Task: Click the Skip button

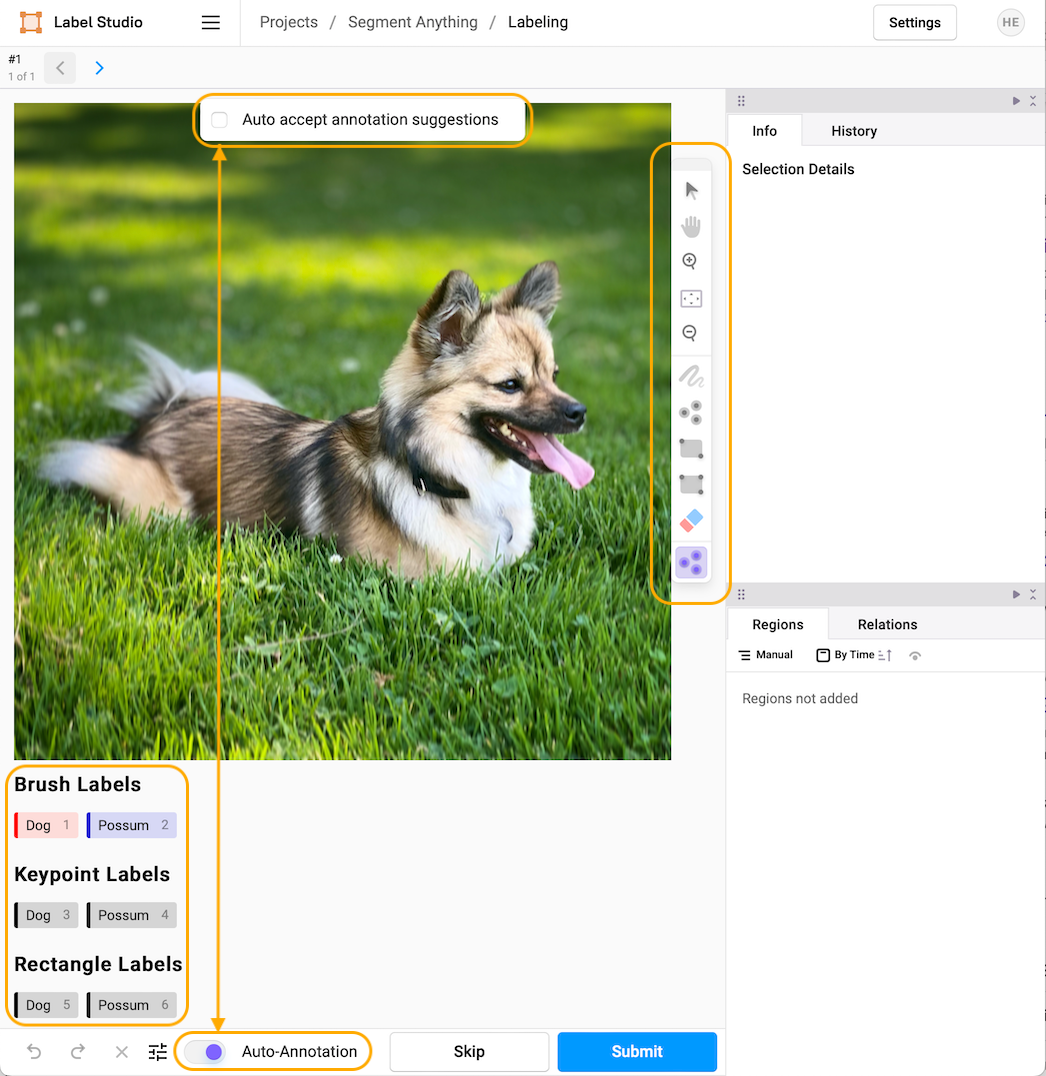Action: click(469, 1052)
